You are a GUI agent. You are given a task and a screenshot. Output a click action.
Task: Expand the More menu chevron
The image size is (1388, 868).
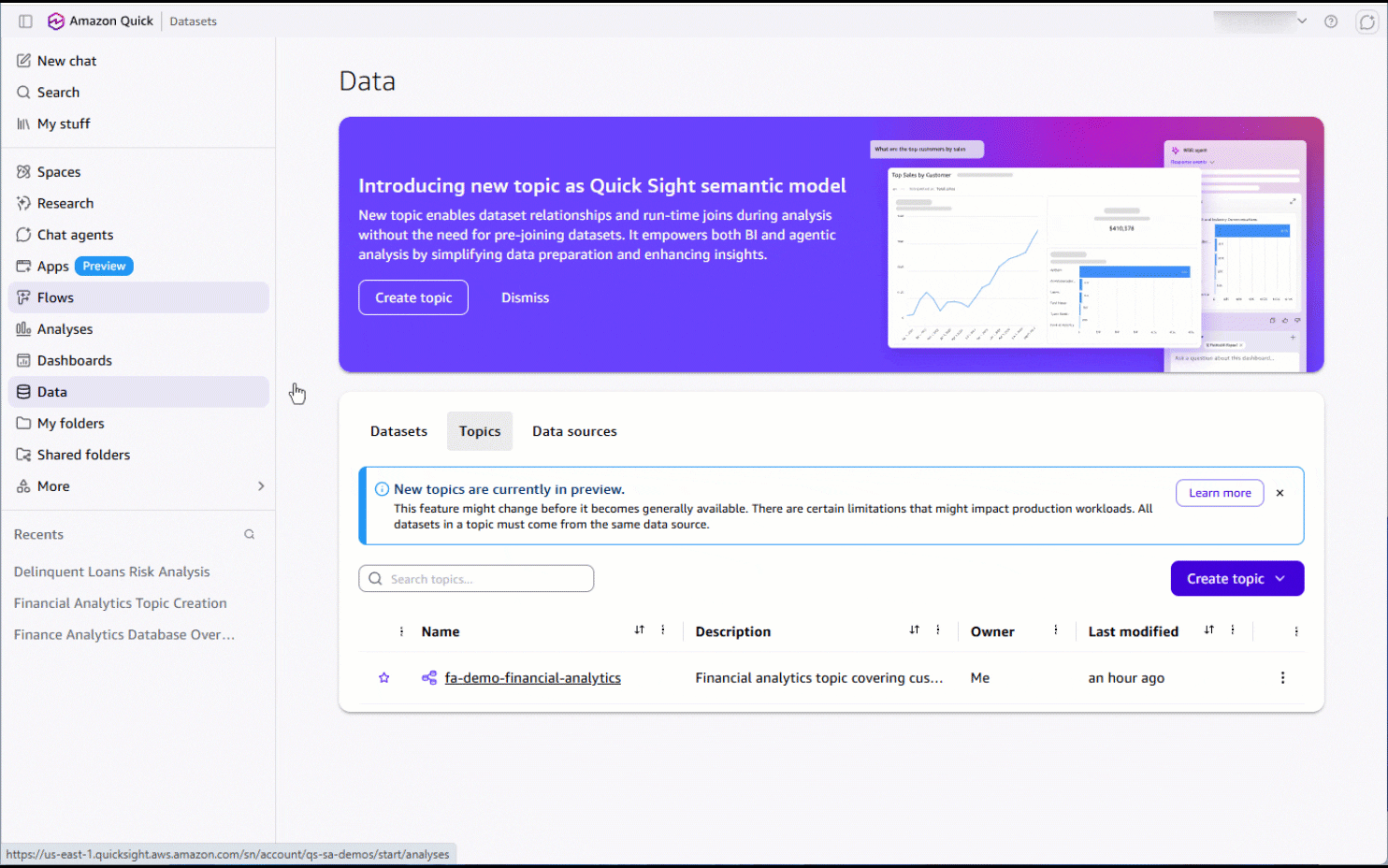[x=261, y=486]
